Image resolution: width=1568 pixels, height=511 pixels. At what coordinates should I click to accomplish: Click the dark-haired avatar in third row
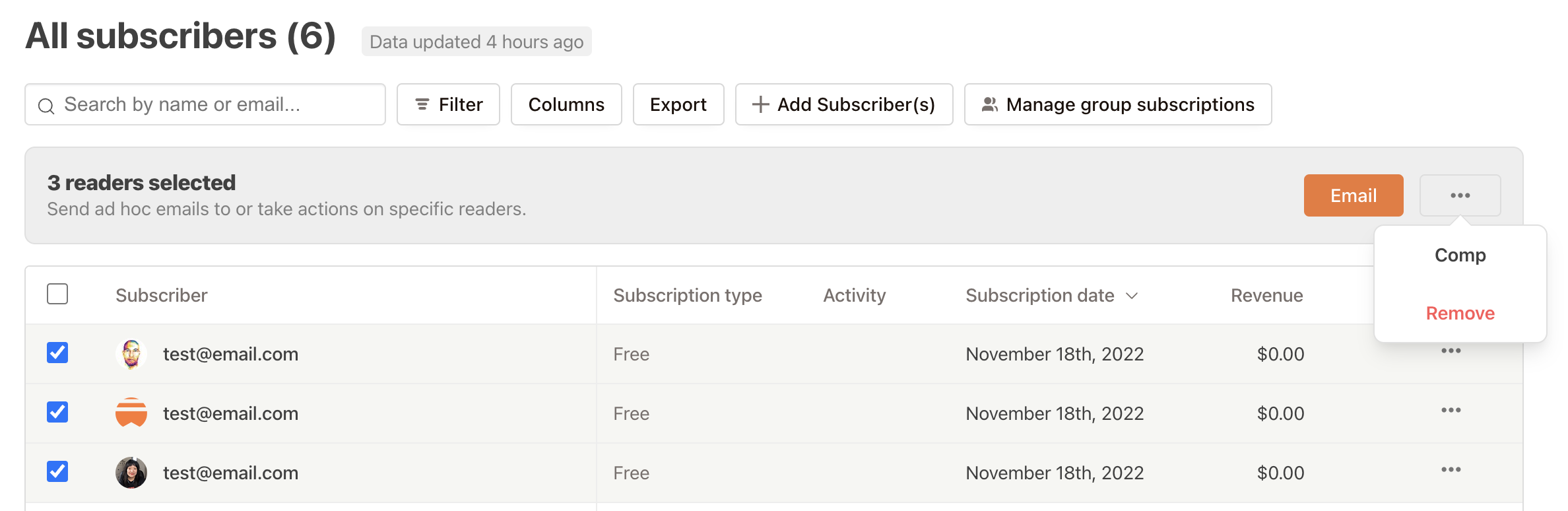click(131, 473)
